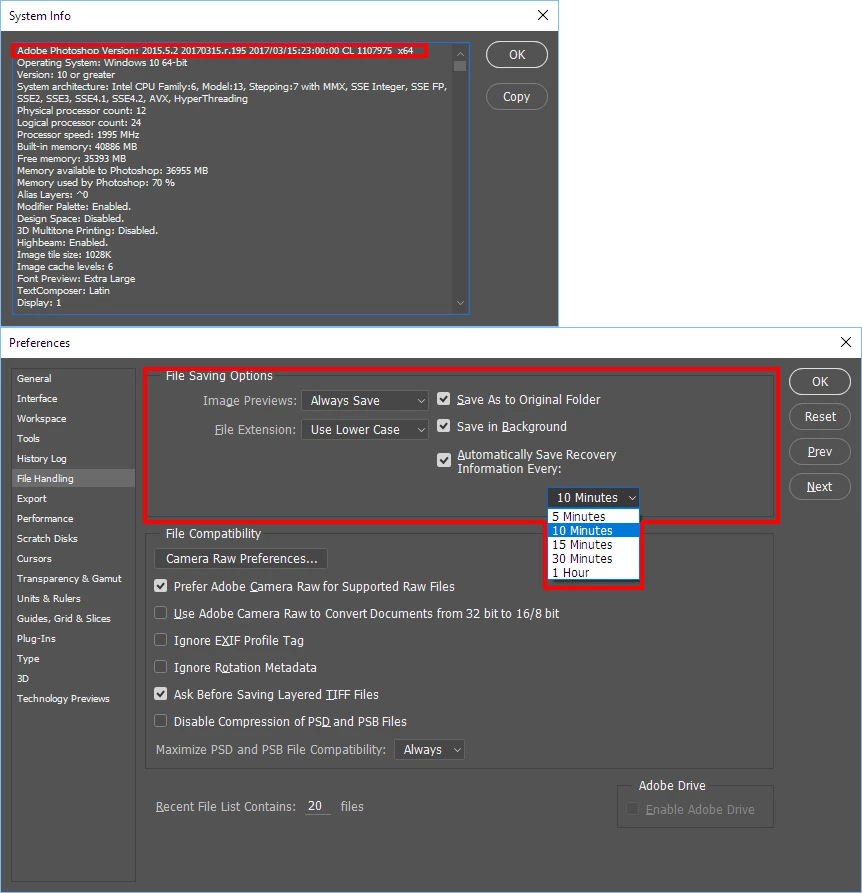862x893 pixels.
Task: Enable Ignore Rotation Metadata
Action: point(161,666)
